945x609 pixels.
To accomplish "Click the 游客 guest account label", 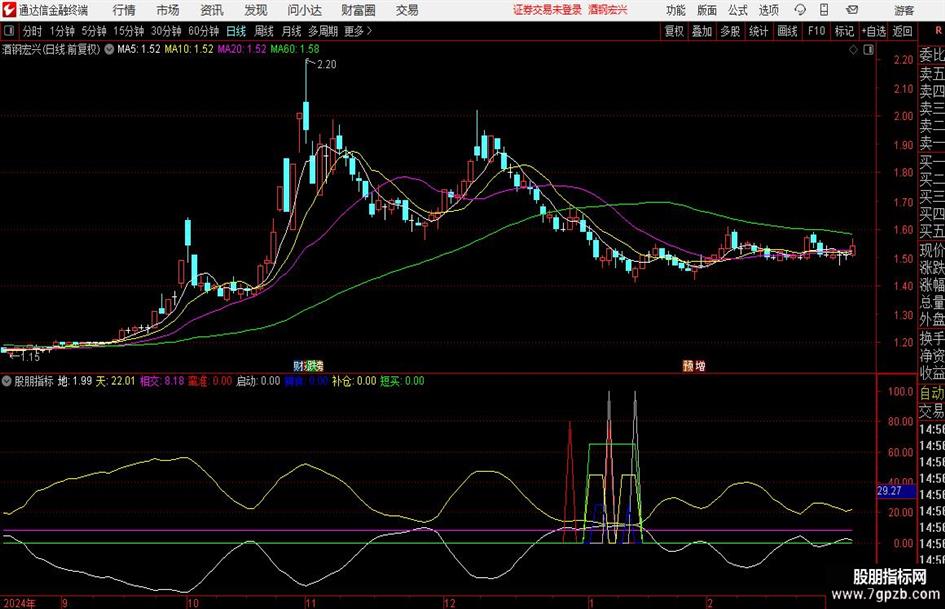I will (904, 10).
